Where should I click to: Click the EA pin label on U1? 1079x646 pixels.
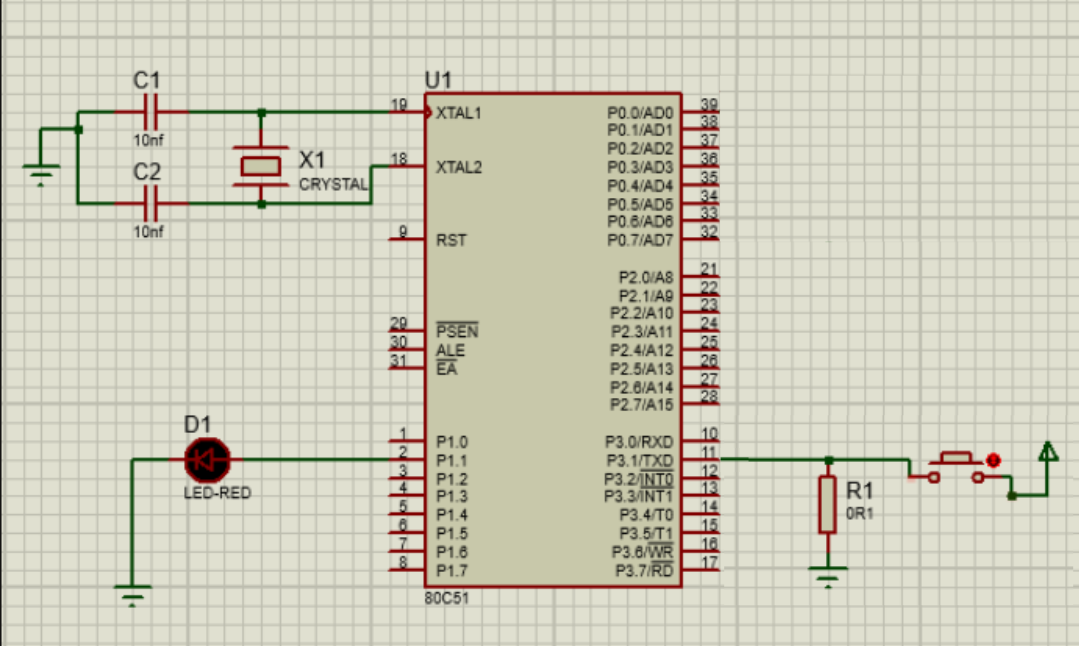(x=447, y=368)
